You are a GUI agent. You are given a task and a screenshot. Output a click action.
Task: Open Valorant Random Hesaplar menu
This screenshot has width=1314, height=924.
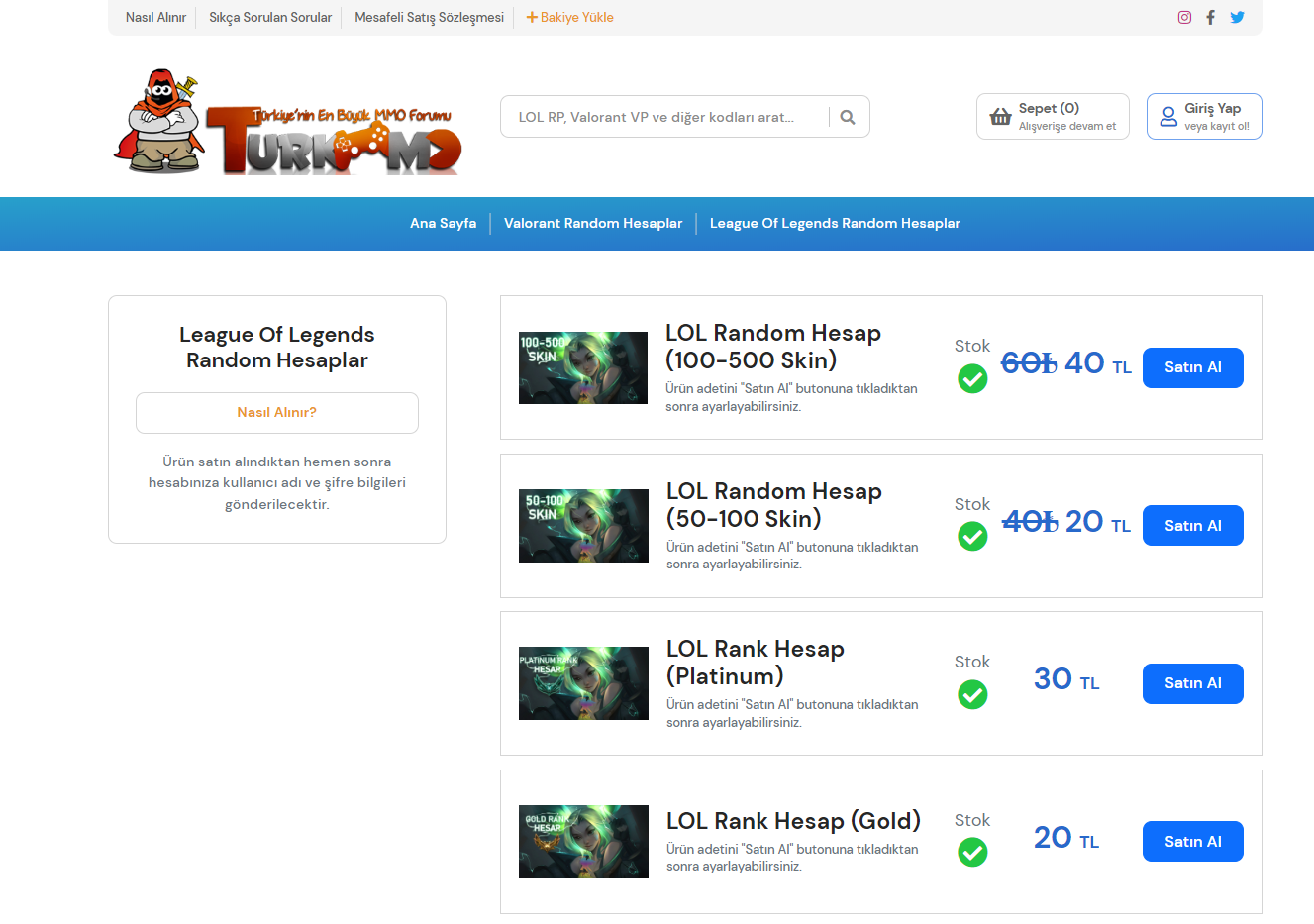pos(593,223)
